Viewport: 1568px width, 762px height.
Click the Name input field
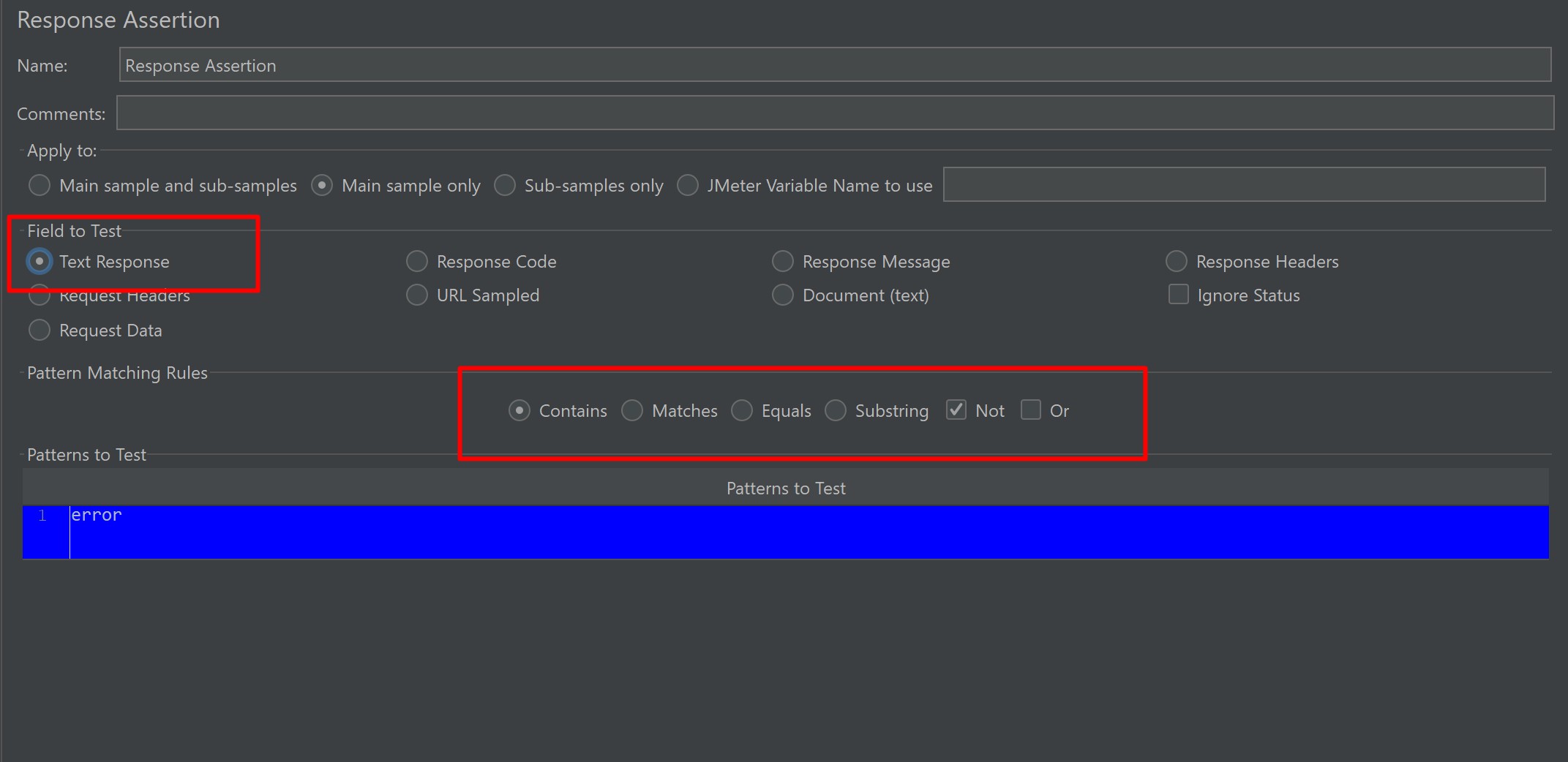point(834,65)
